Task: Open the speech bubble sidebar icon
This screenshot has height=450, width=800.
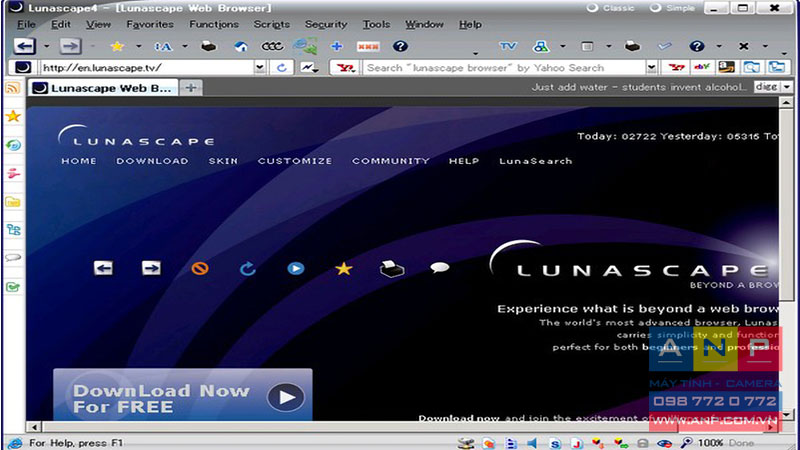Action: click(x=13, y=258)
